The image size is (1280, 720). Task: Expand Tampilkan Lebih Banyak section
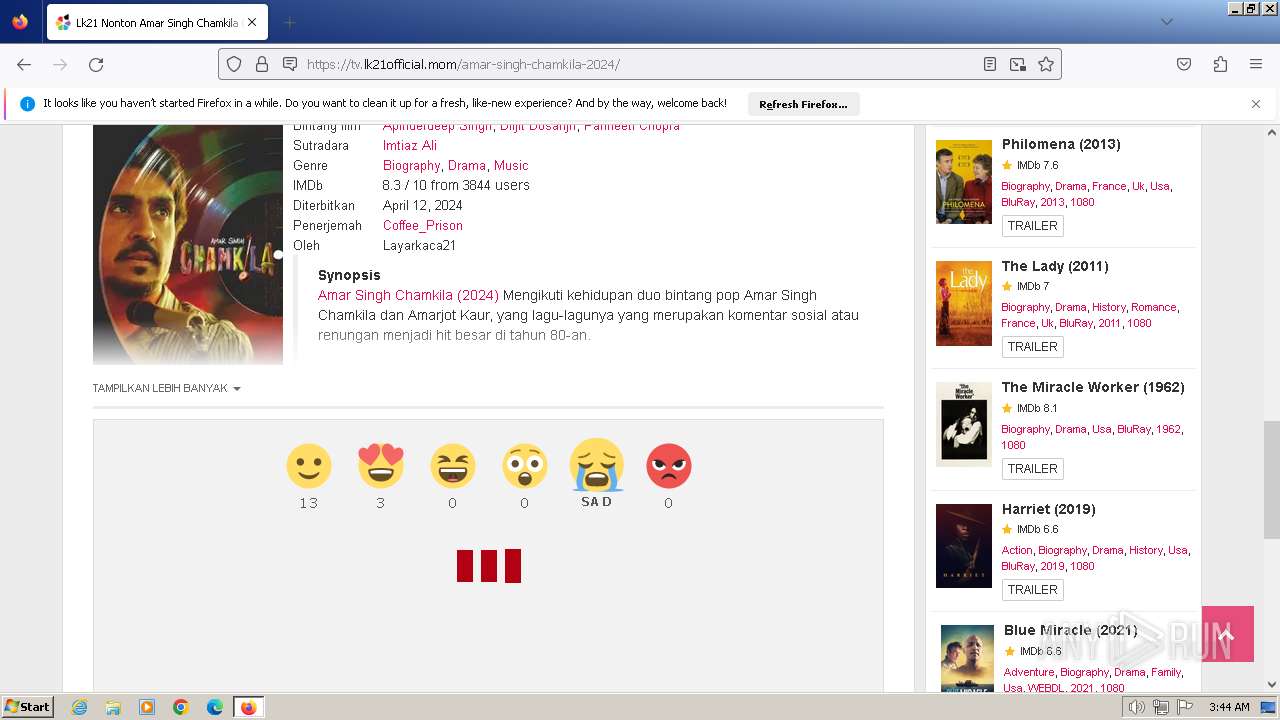[x=166, y=388]
